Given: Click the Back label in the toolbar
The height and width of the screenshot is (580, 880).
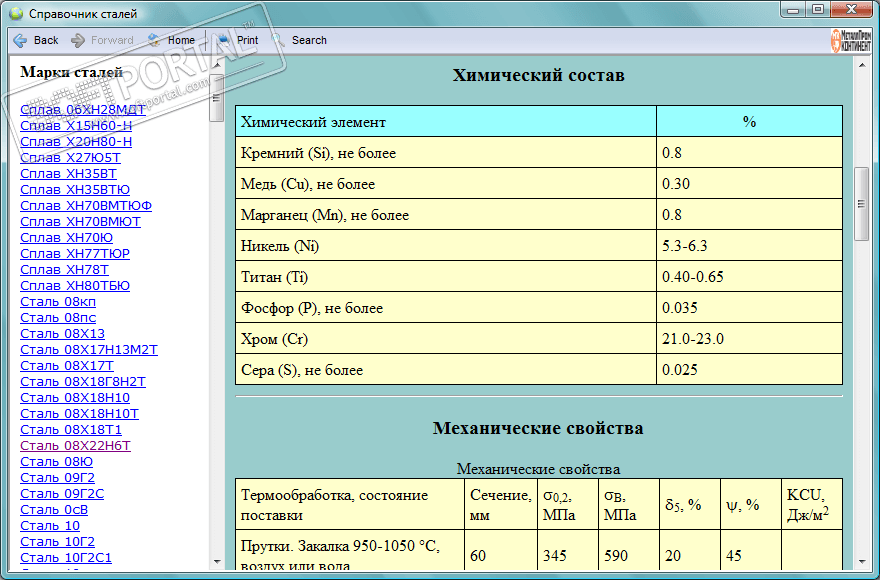Looking at the screenshot, I should 46,40.
